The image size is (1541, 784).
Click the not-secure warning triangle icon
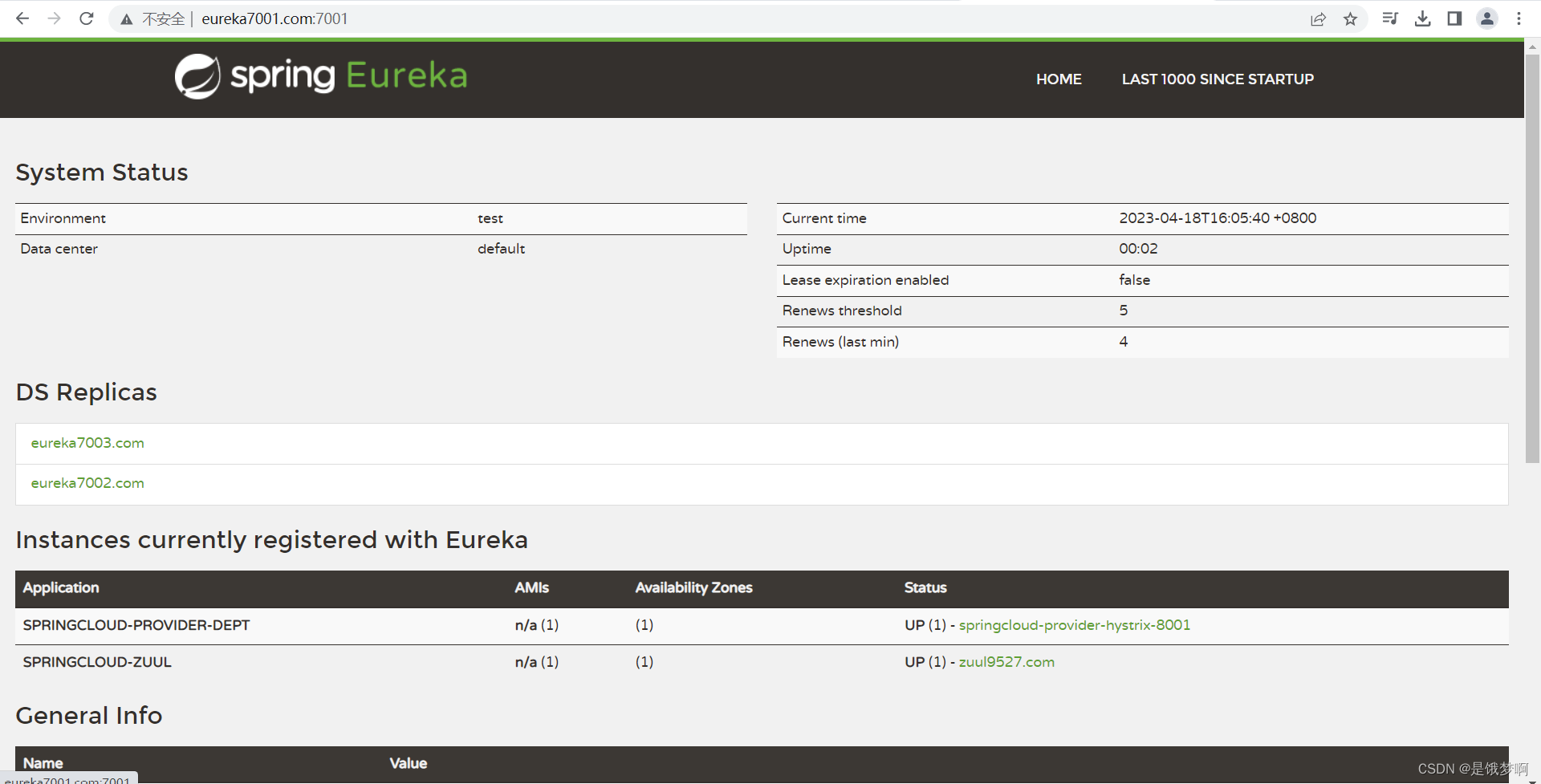tap(127, 19)
